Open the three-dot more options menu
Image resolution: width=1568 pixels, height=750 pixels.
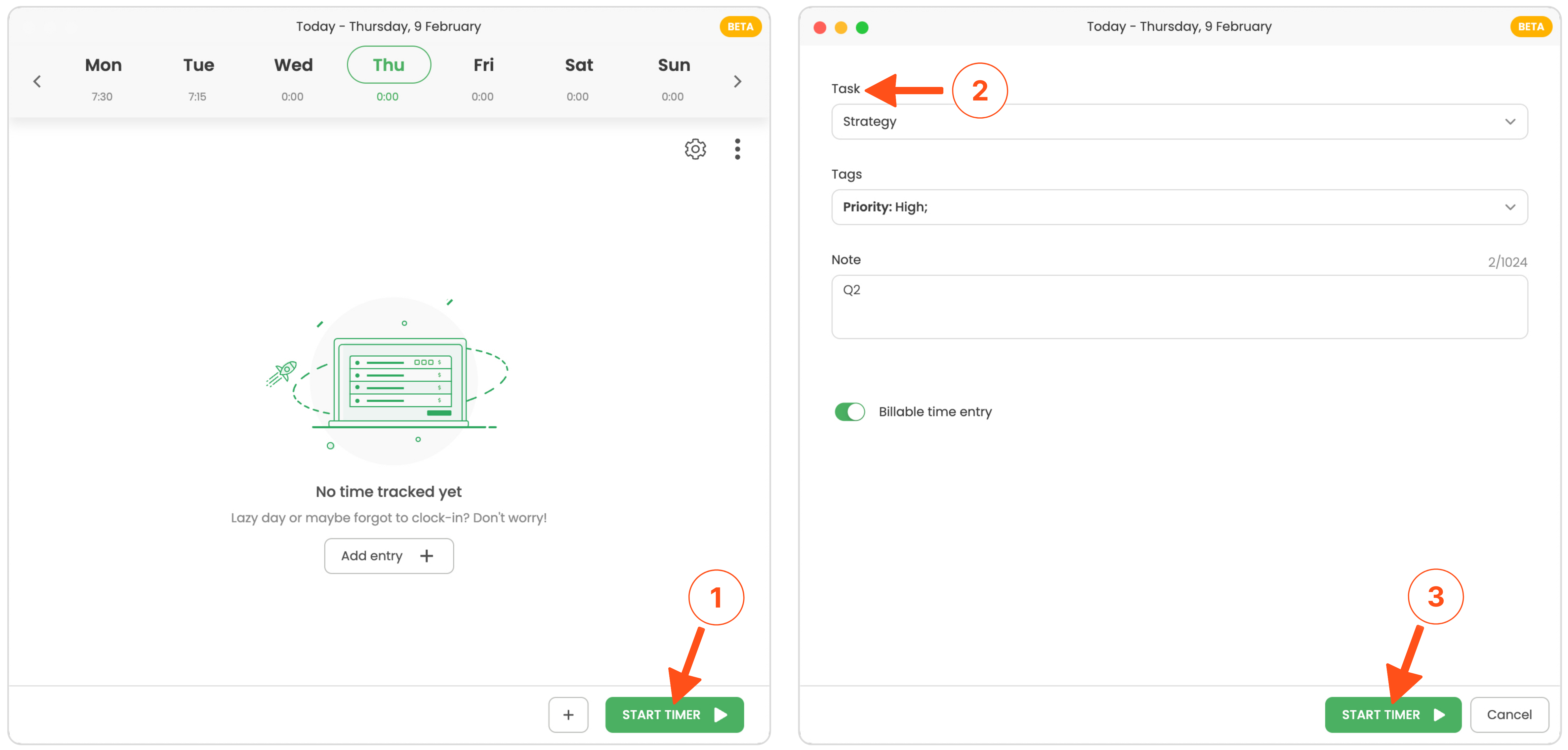tap(737, 148)
